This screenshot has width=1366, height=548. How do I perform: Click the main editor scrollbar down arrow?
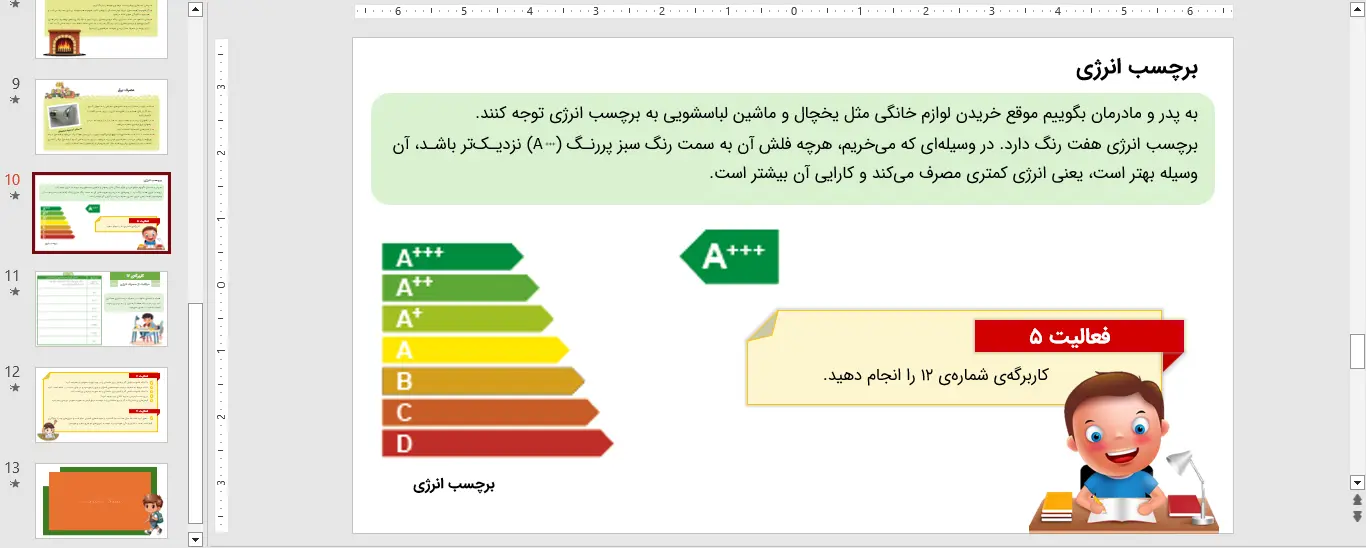click(x=1357, y=482)
